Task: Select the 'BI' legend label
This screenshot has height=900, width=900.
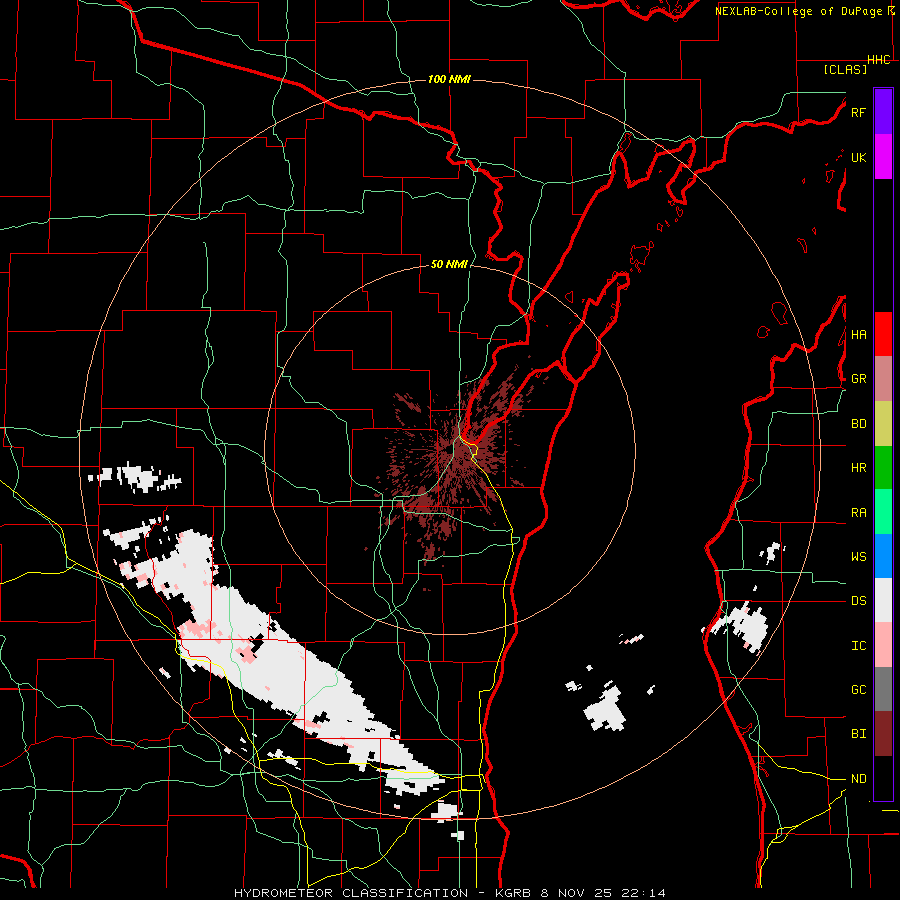Action: (x=858, y=734)
